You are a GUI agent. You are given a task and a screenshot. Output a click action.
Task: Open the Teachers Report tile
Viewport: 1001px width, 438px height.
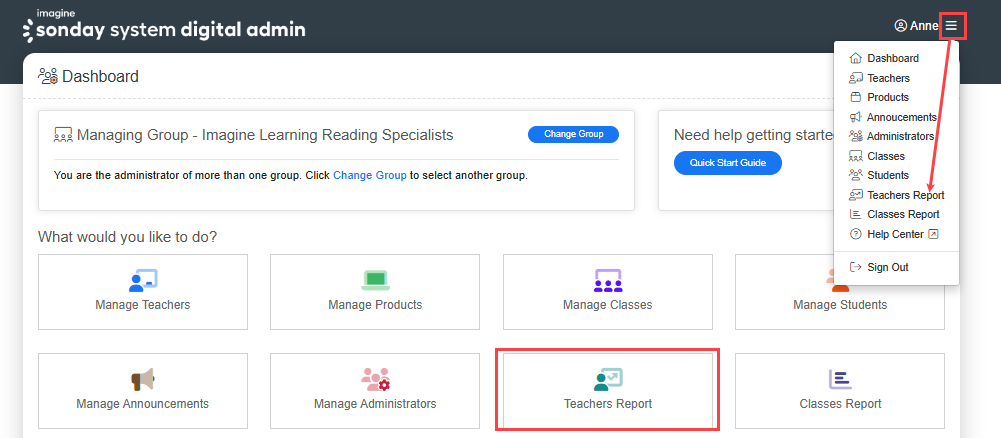(x=608, y=391)
